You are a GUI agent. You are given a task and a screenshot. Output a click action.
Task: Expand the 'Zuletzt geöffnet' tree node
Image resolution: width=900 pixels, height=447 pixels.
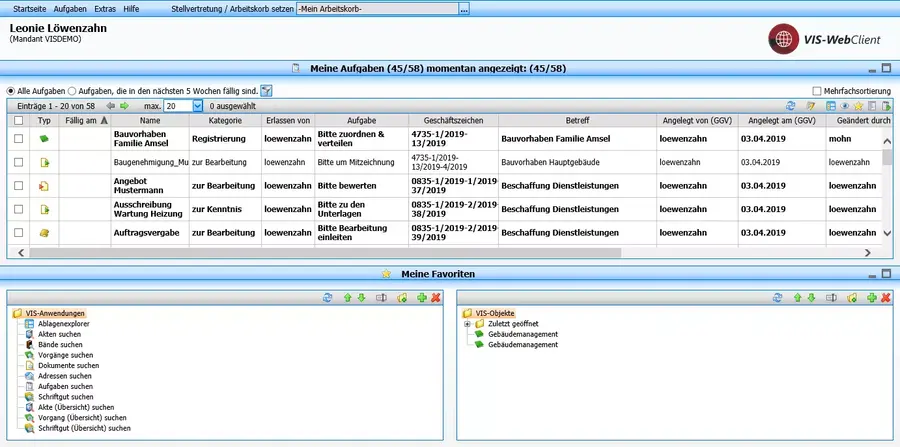467,324
